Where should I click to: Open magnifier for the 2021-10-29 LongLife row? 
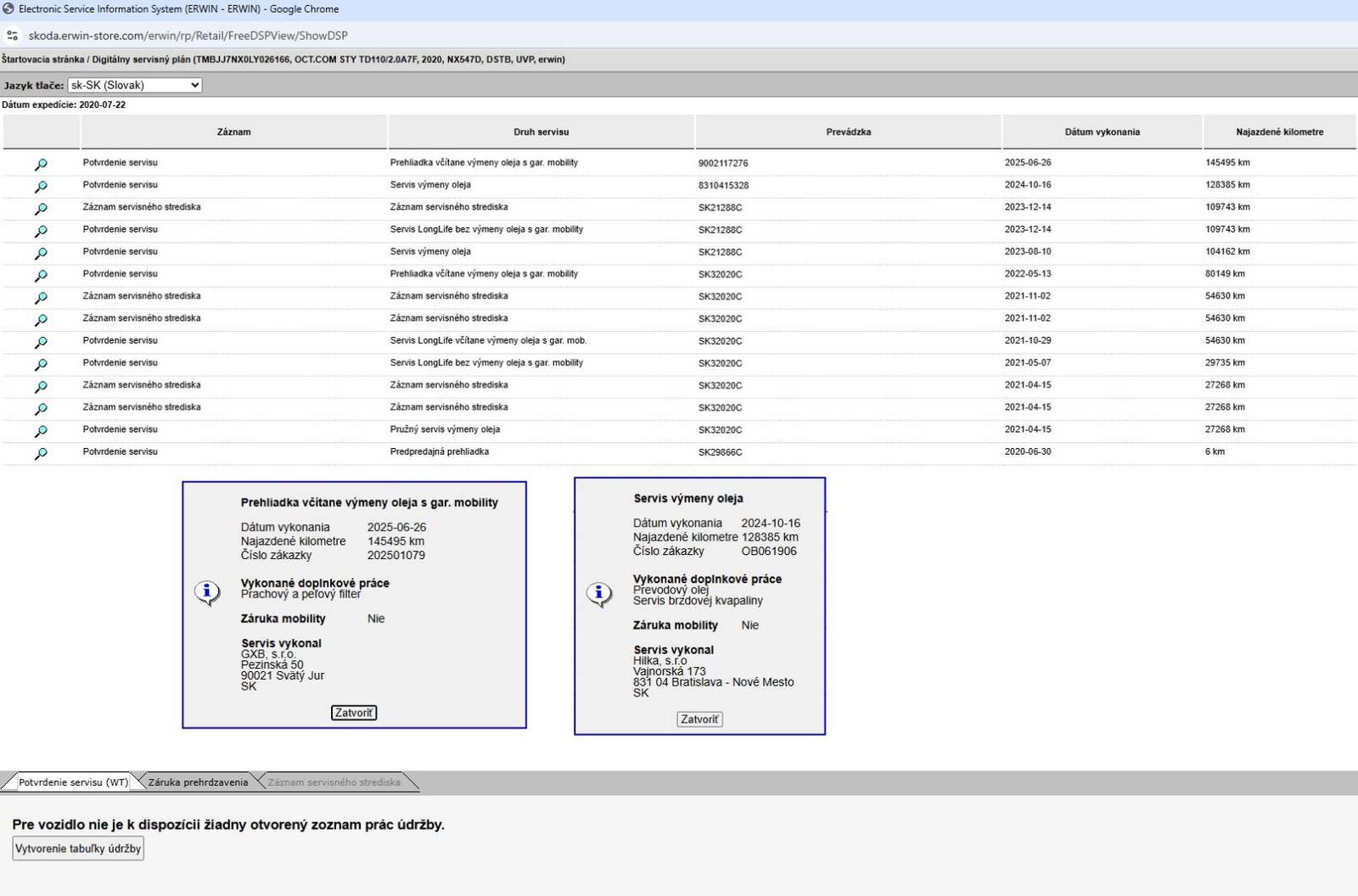tap(41, 342)
